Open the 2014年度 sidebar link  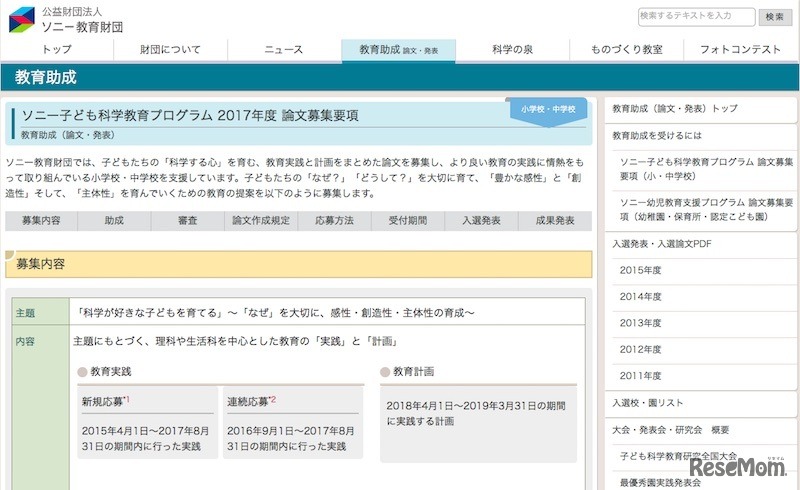(640, 297)
